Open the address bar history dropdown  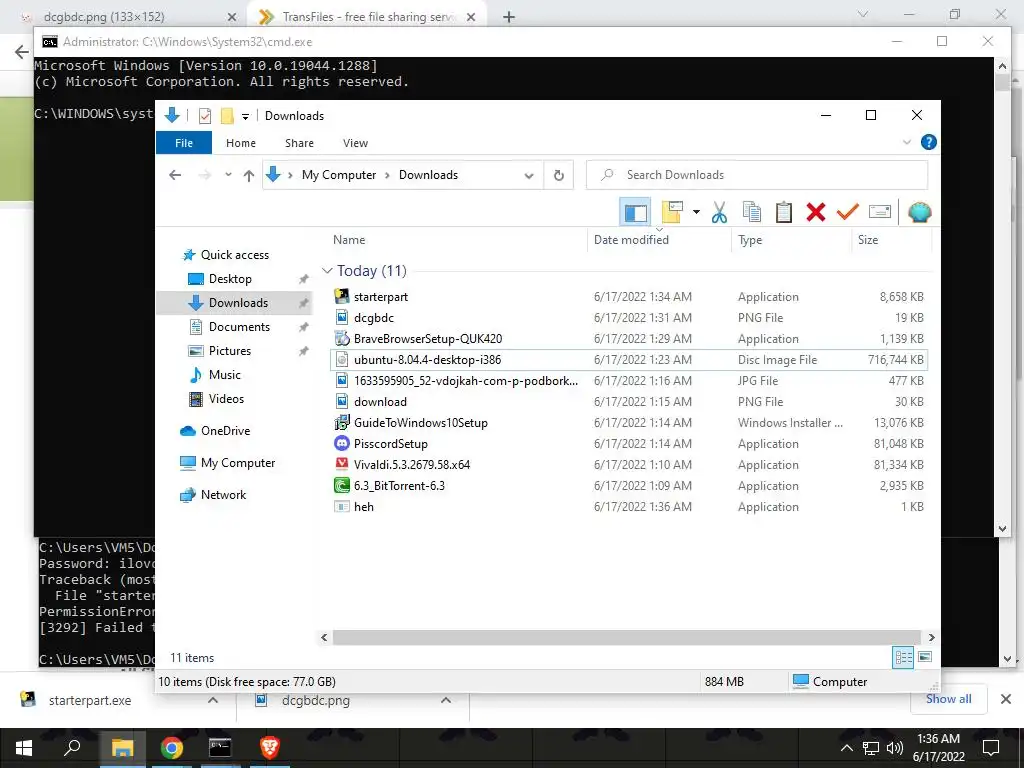[529, 176]
